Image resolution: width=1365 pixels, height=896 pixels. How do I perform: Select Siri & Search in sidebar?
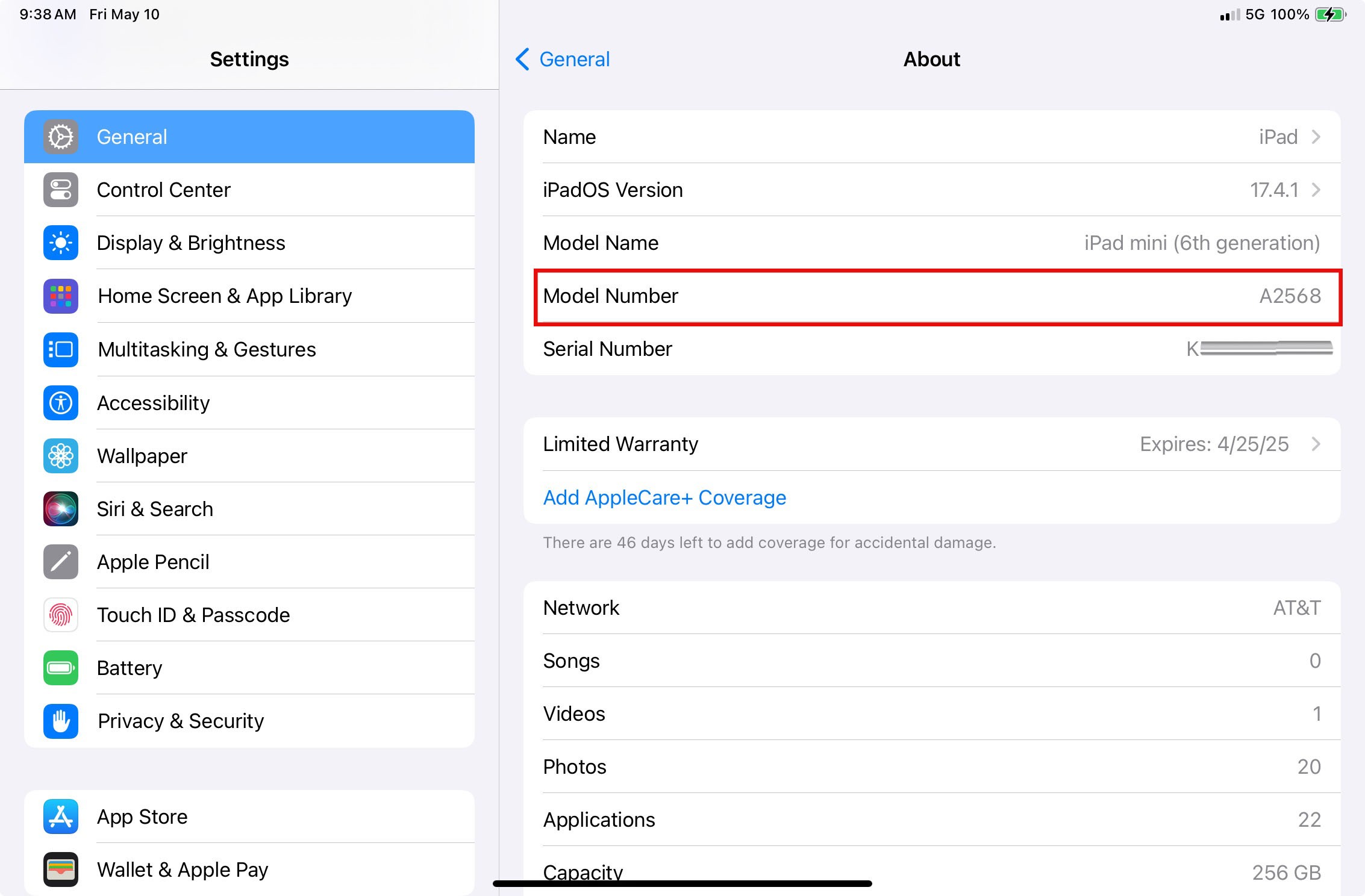249,509
